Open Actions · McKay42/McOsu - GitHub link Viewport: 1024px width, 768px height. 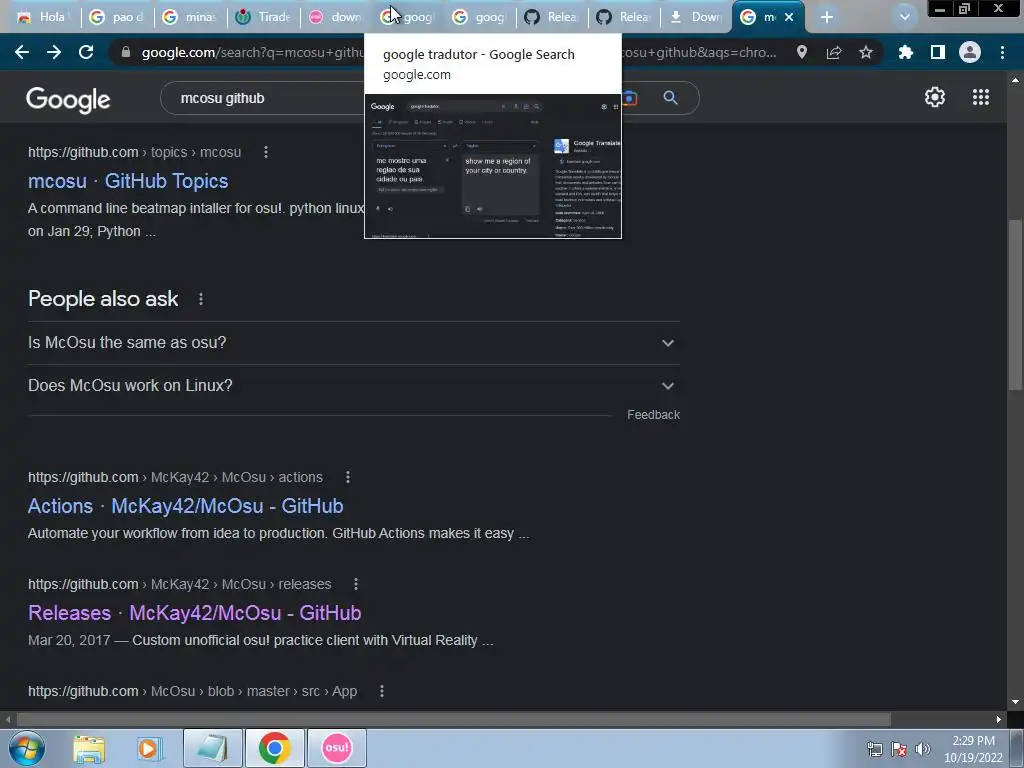(x=185, y=506)
